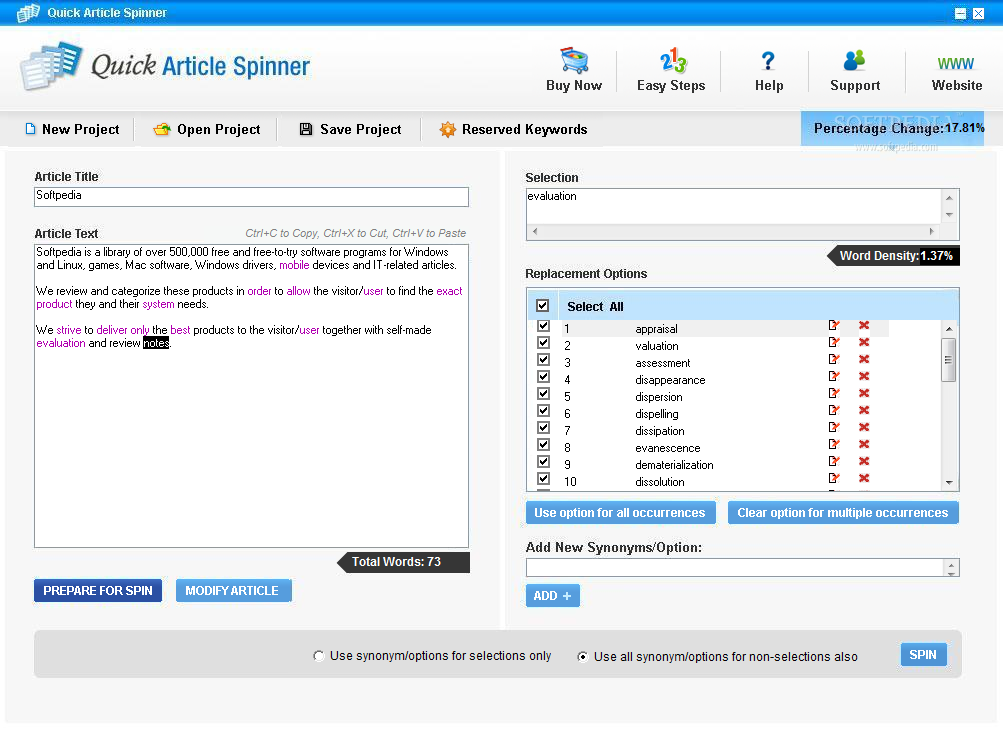The image size is (1003, 729).
Task: Delete synonym 'assessment'
Action: [x=864, y=359]
